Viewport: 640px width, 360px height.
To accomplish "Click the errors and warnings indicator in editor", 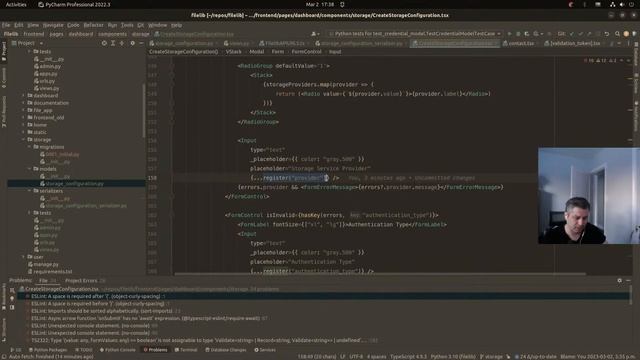I will click(x=601, y=60).
